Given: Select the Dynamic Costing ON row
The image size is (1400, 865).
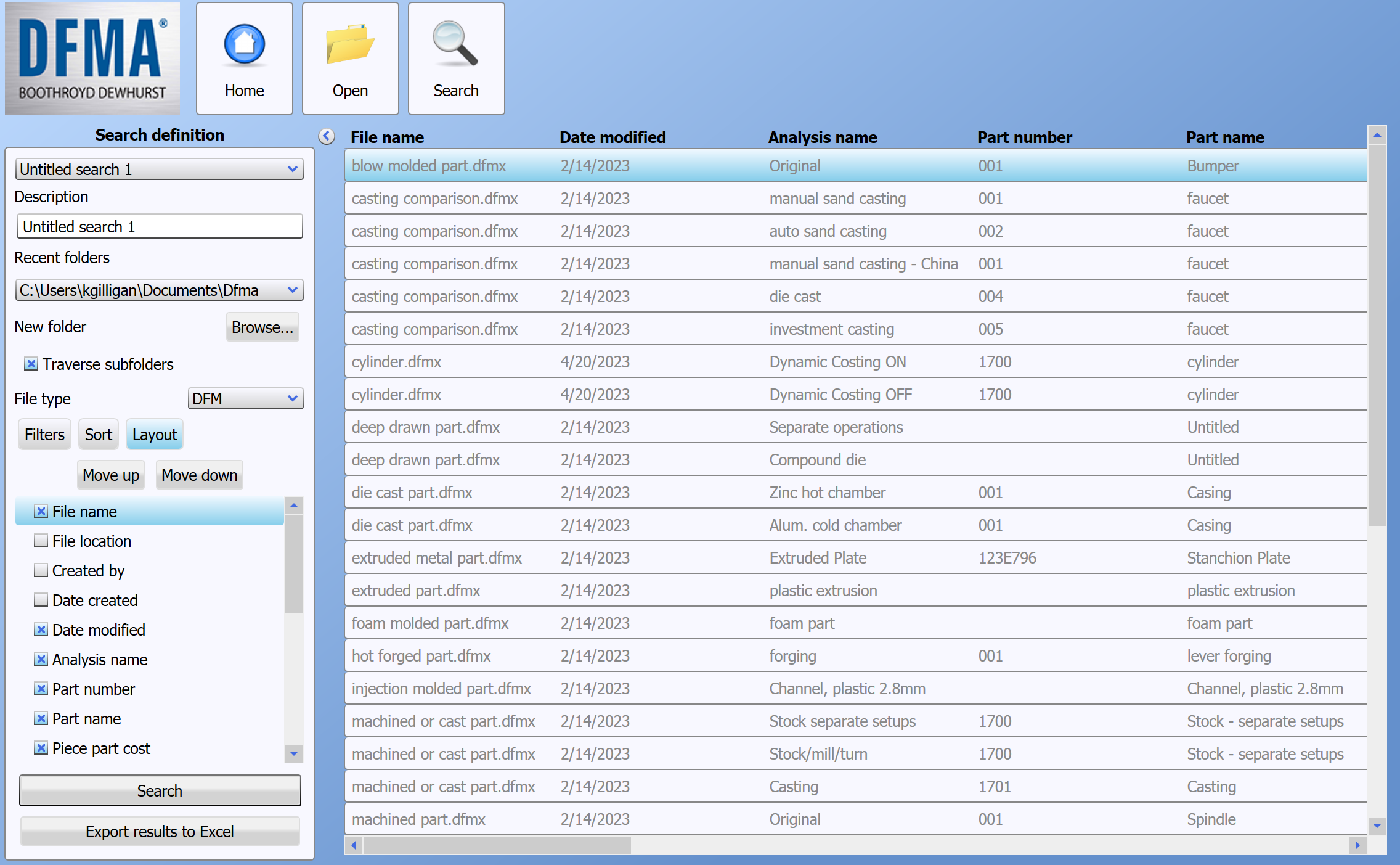Looking at the screenshot, I should [x=856, y=362].
